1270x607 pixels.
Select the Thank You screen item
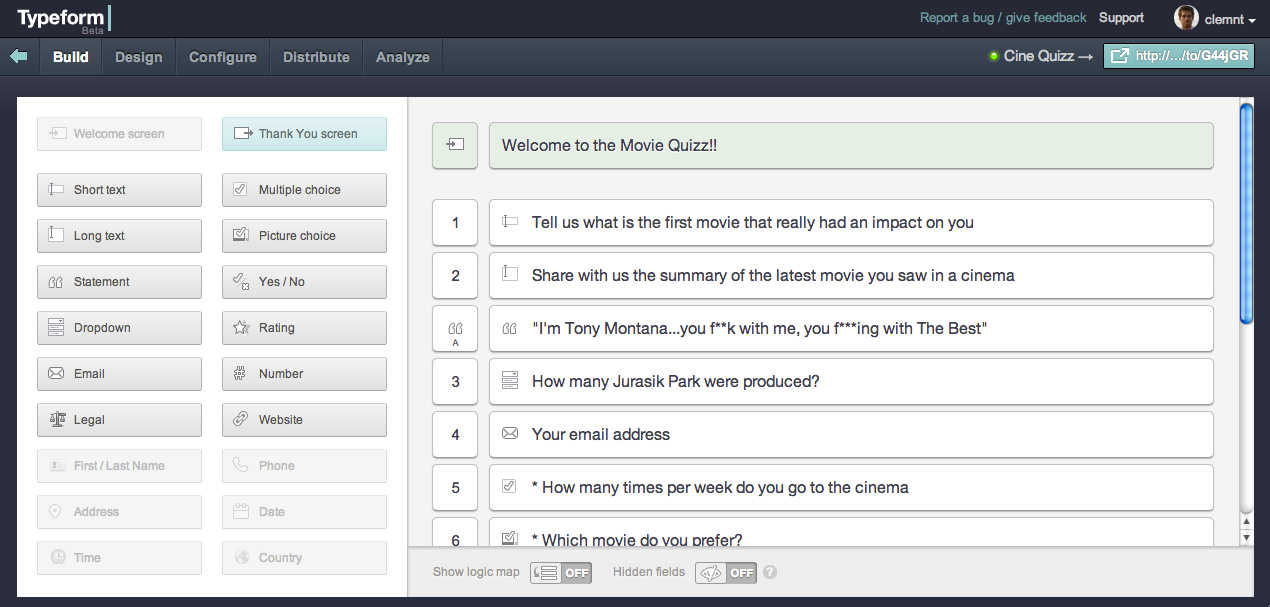pyautogui.click(x=304, y=133)
